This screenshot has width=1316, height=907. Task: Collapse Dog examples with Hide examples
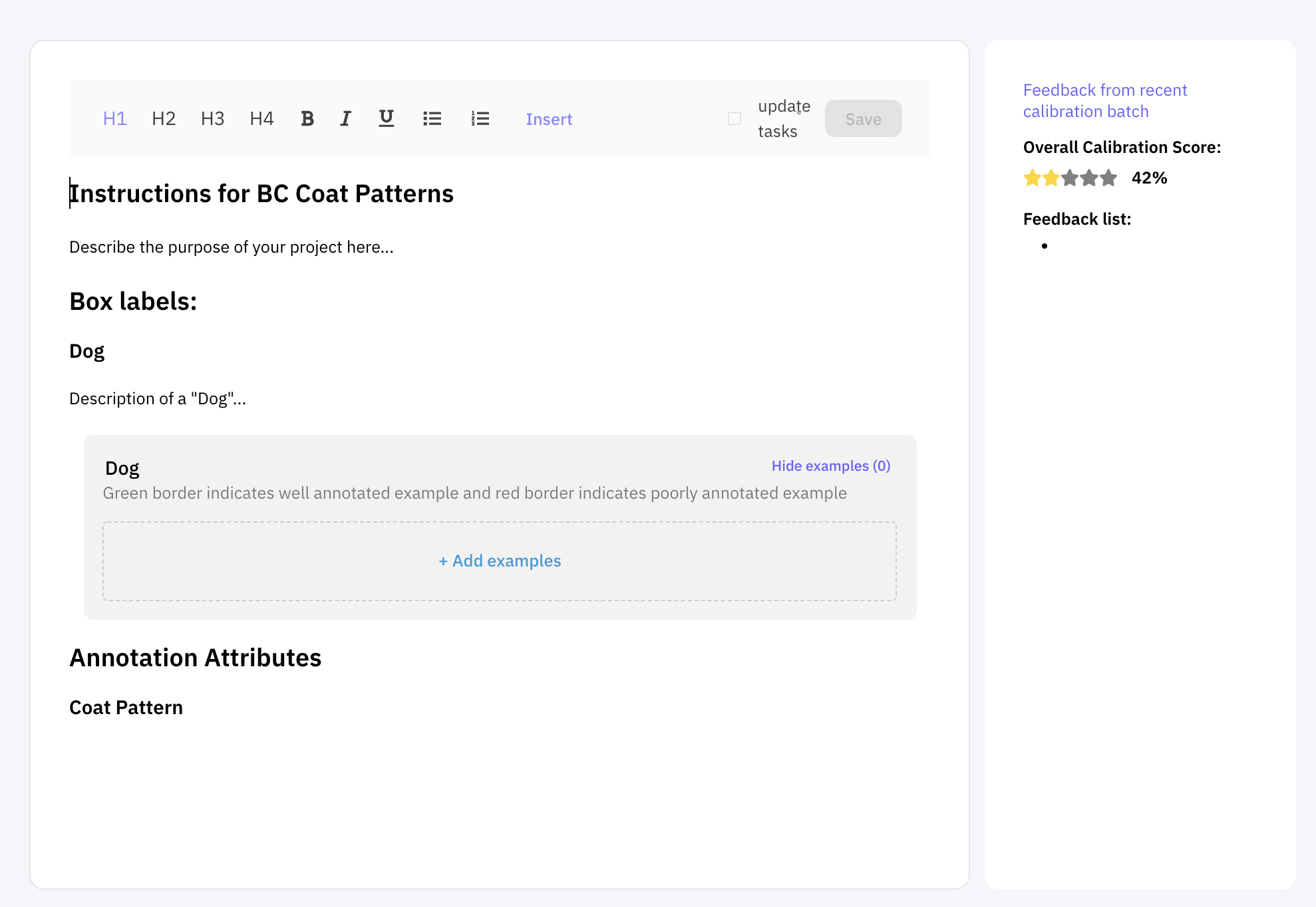point(830,465)
